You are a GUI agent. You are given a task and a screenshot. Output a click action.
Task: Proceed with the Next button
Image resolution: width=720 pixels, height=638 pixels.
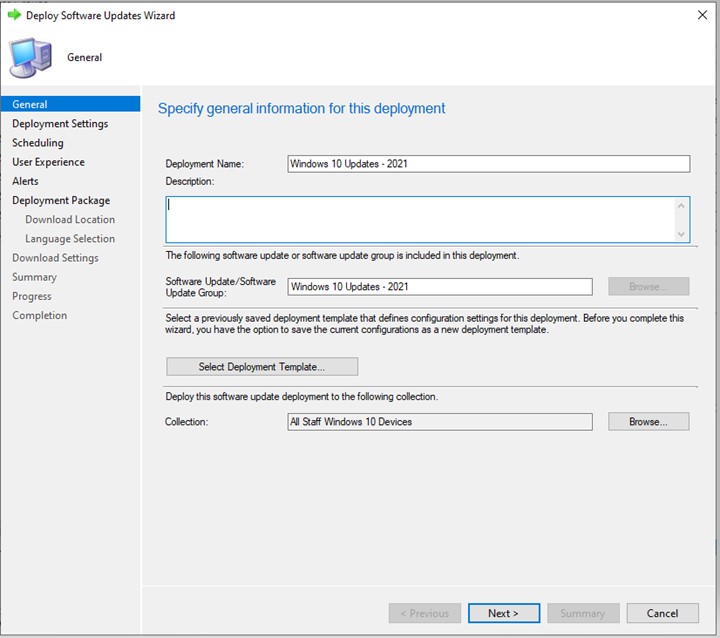(504, 613)
